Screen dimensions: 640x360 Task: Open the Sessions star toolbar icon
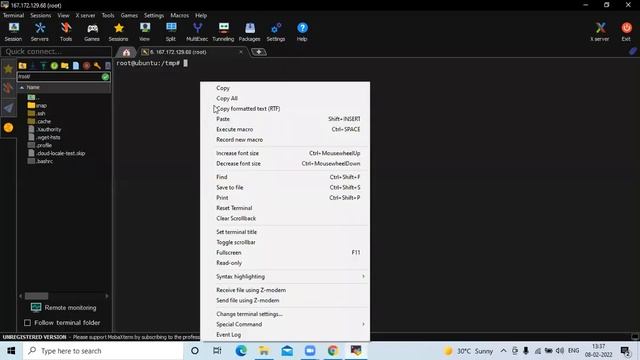[x=118, y=32]
